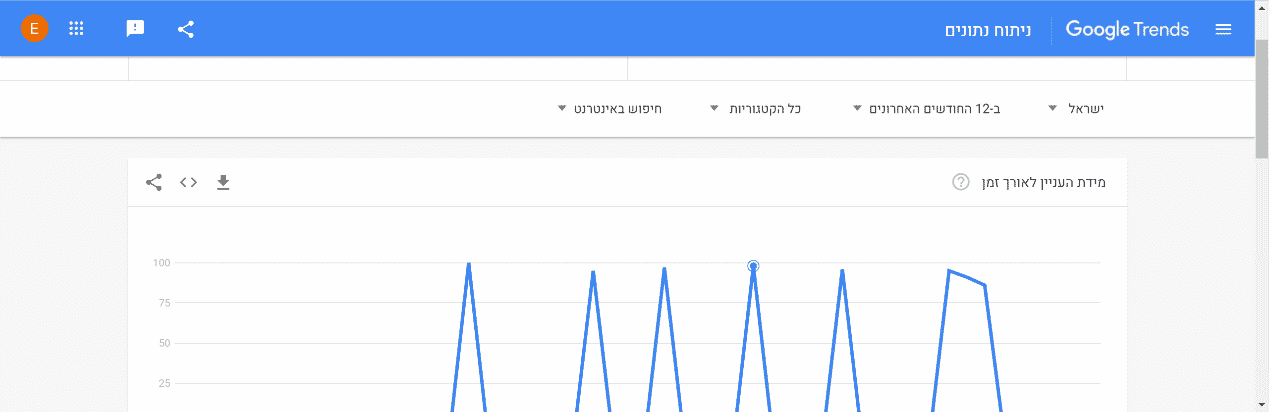
Task: Download the chart data as CSV
Action: coord(223,182)
